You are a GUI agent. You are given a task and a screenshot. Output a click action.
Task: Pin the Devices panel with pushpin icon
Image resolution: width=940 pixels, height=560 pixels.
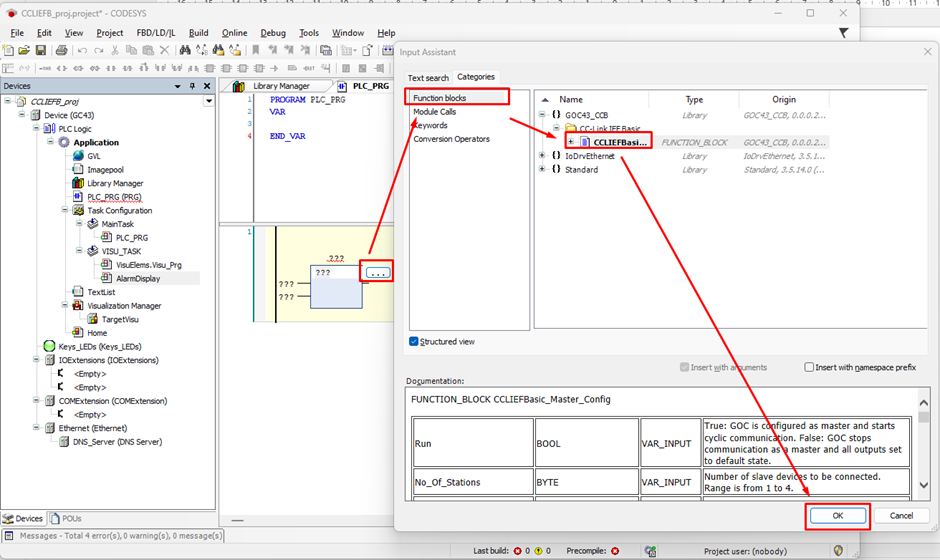[192, 86]
